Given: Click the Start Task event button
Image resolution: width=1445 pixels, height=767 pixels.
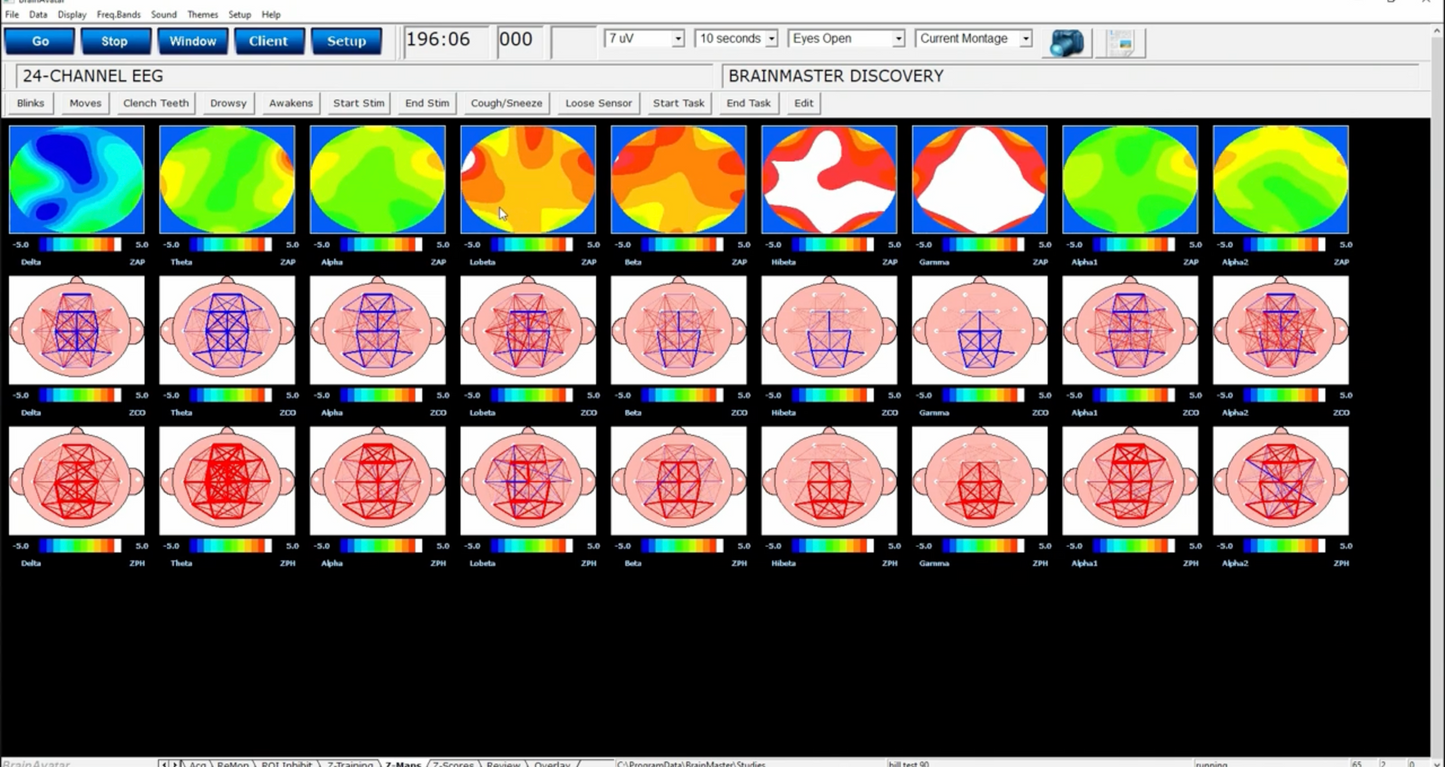Looking at the screenshot, I should 679,103.
